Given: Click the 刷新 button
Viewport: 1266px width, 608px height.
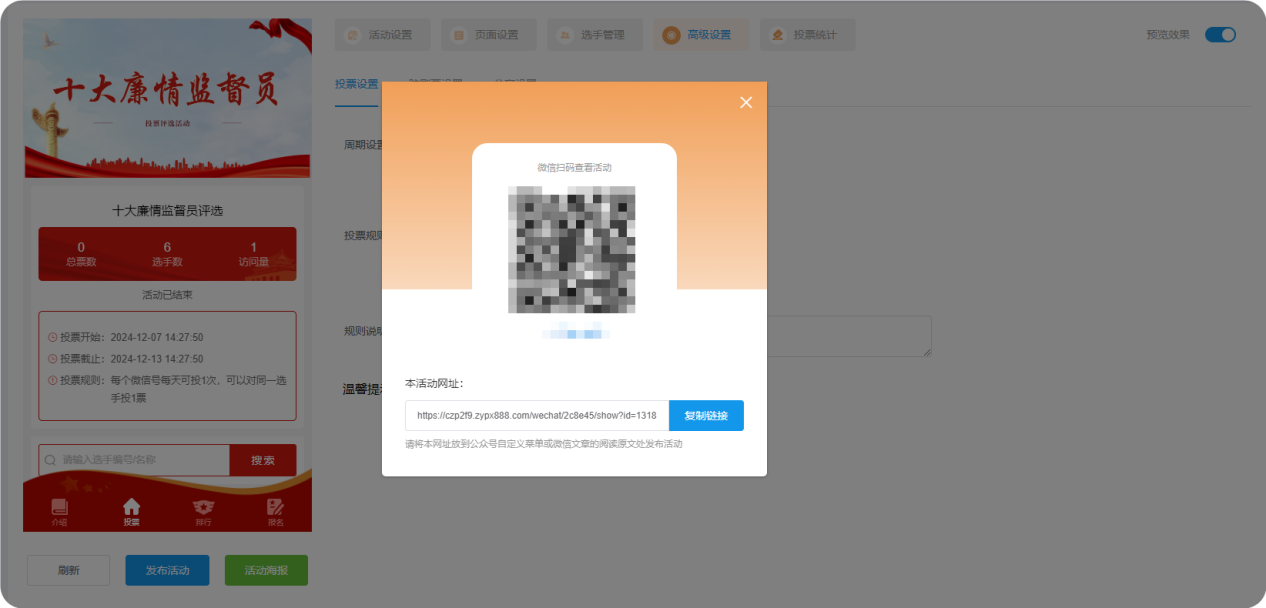Looking at the screenshot, I should [68, 570].
